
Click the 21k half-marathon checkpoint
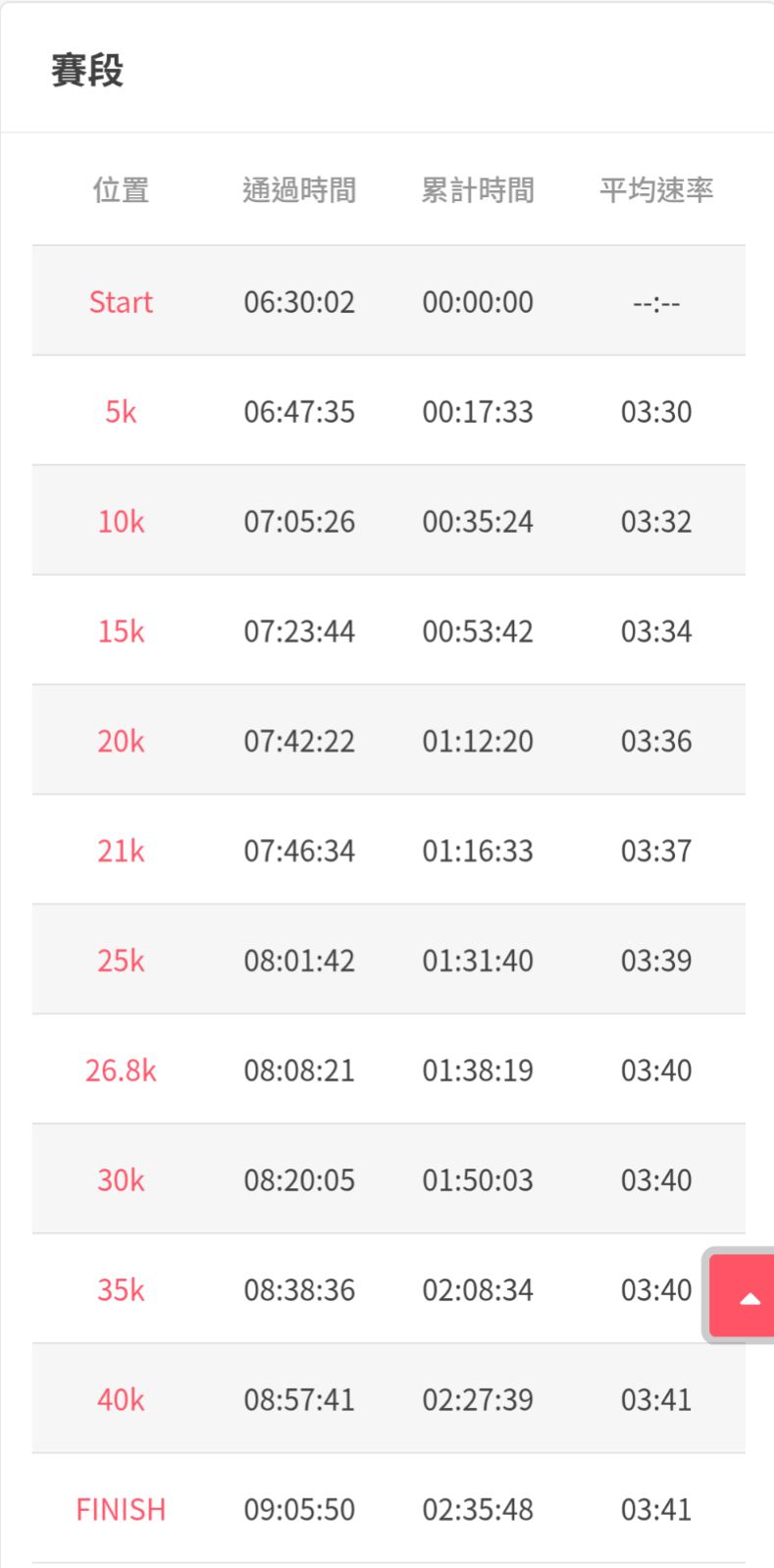pyautogui.click(x=121, y=851)
